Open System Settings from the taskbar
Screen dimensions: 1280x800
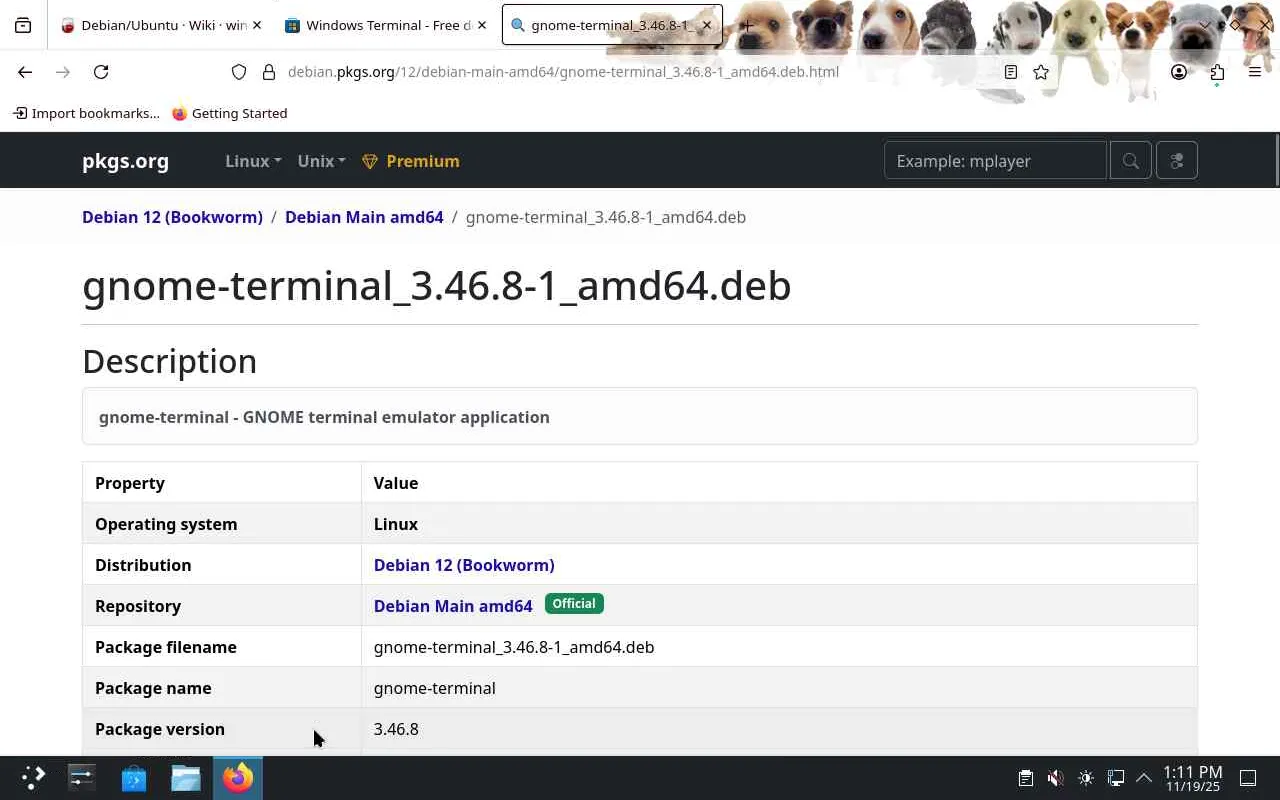coord(82,778)
